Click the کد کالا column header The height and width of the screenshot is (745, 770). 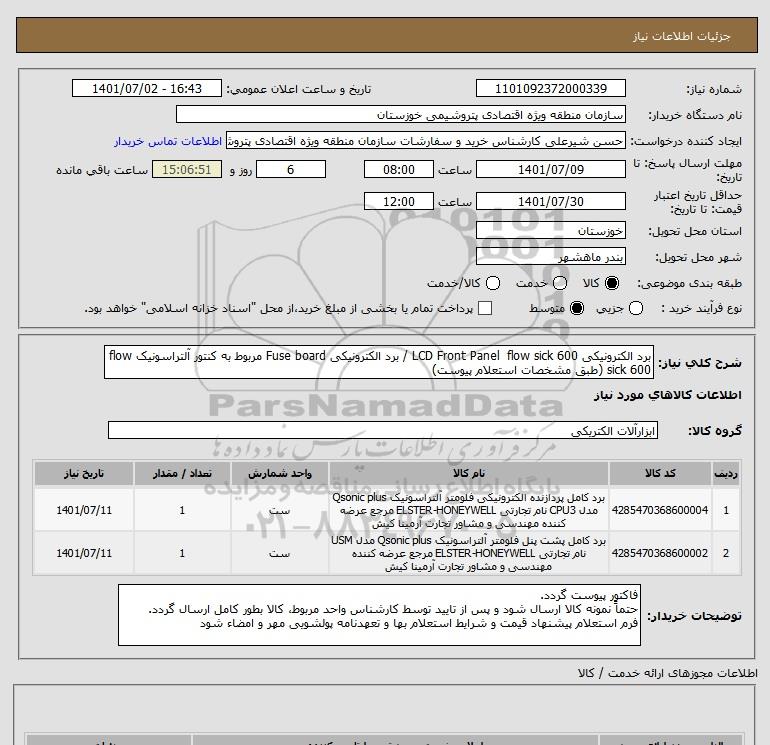[660, 473]
